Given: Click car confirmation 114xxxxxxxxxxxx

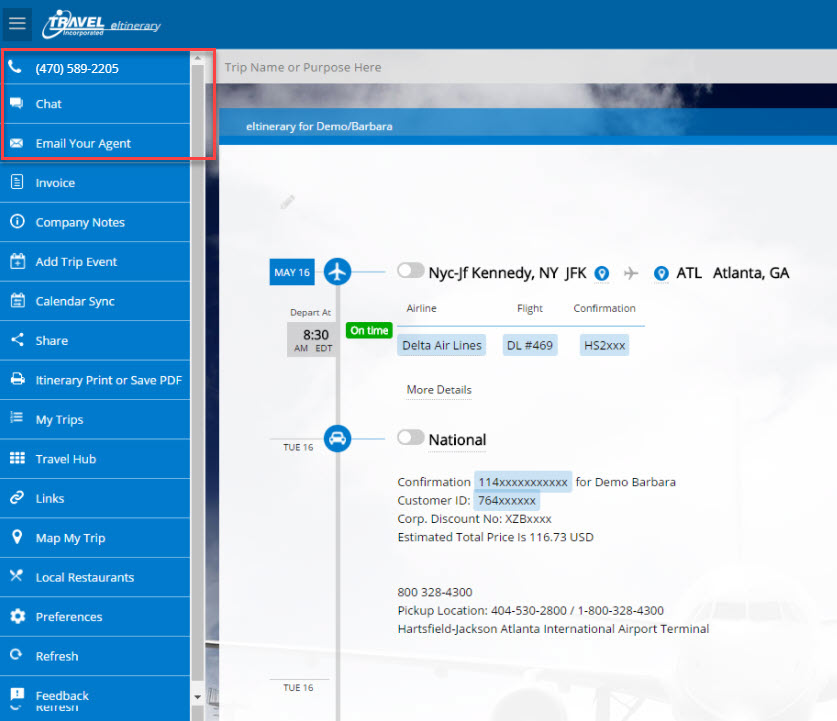Looking at the screenshot, I should coord(523,482).
